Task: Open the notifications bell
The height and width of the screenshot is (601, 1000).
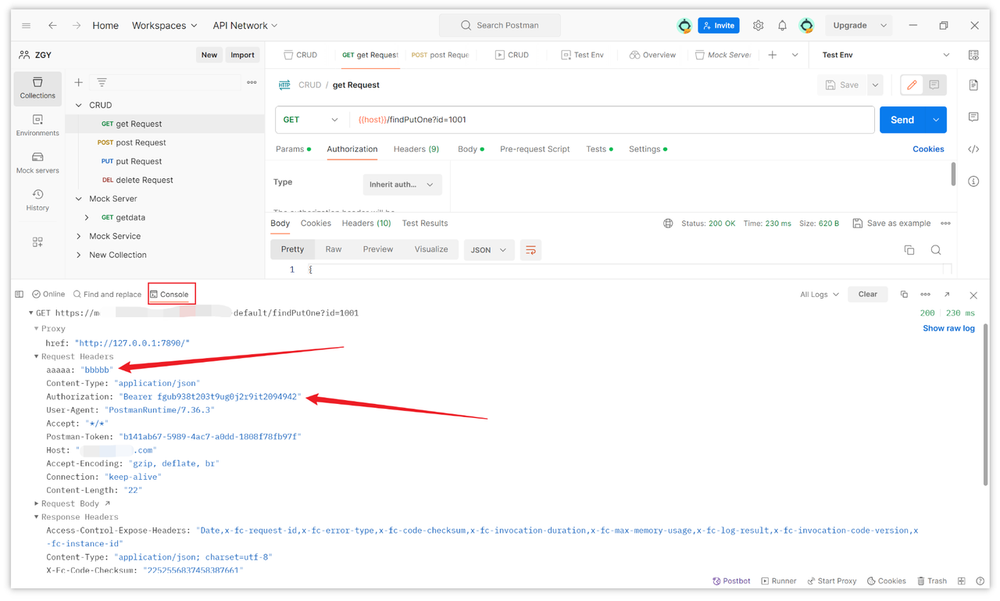Action: (782, 26)
